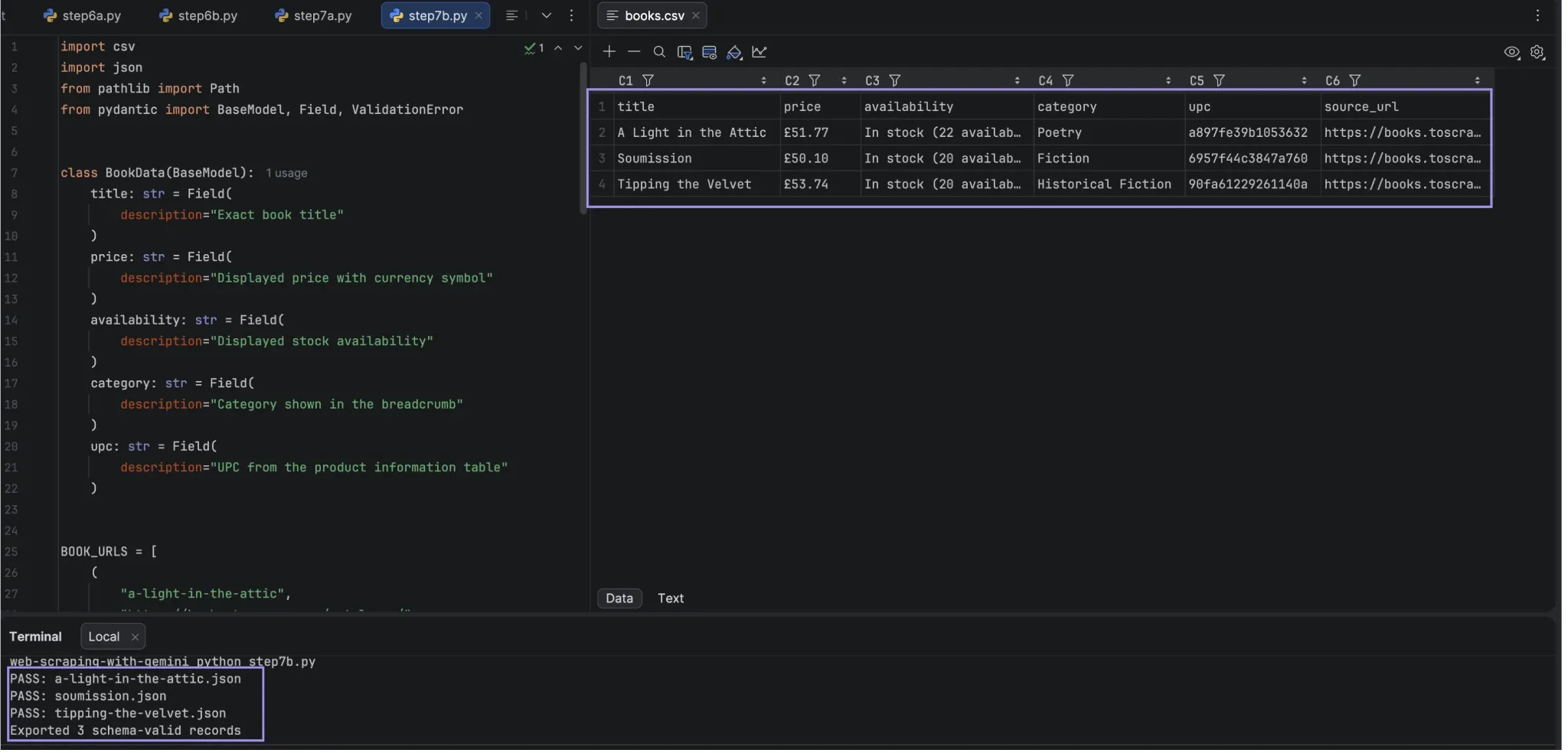Switch to the step7a.py tab
Viewport: 1568px width, 753px height.
[x=313, y=15]
